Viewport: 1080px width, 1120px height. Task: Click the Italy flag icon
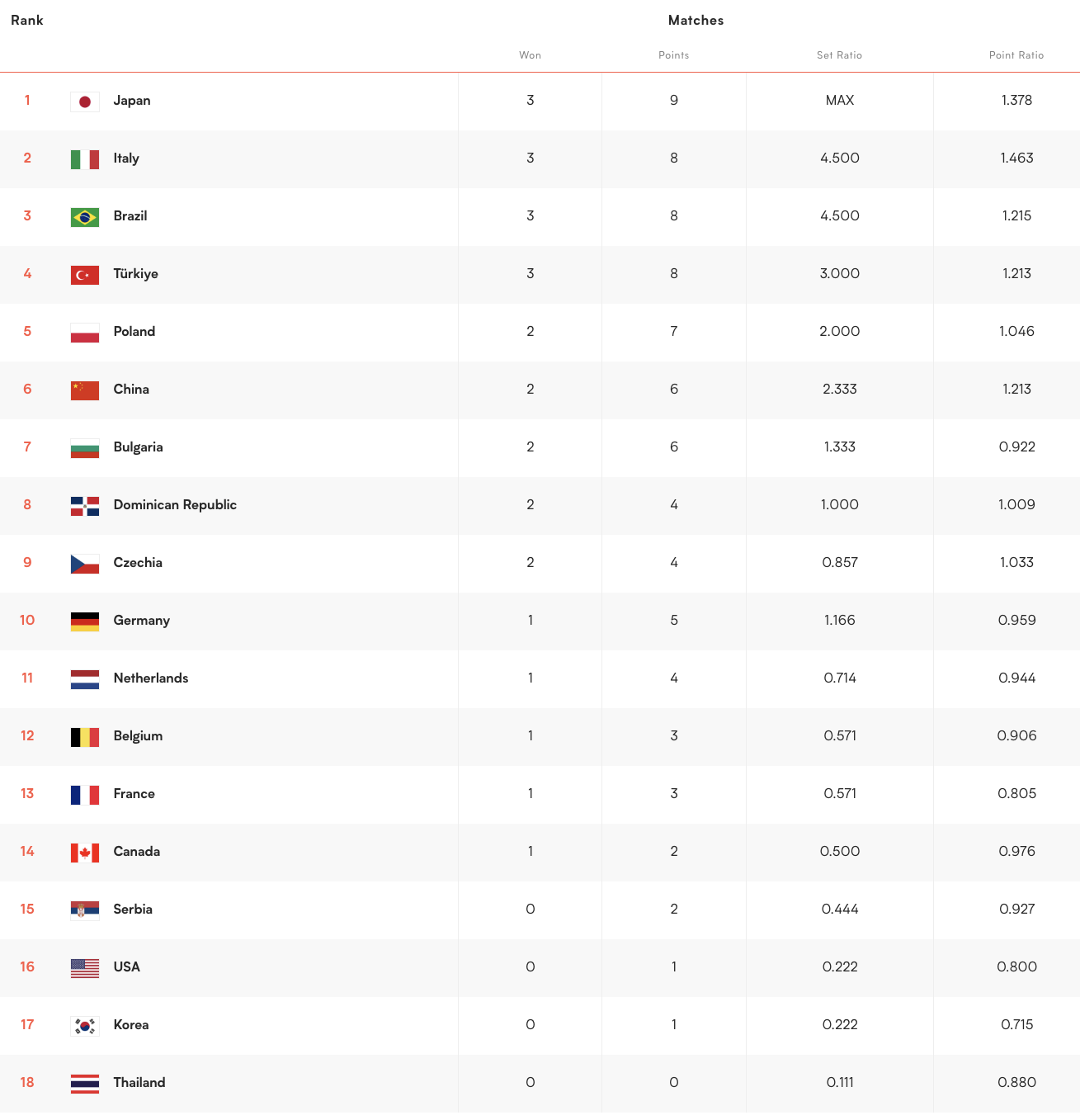[85, 159]
